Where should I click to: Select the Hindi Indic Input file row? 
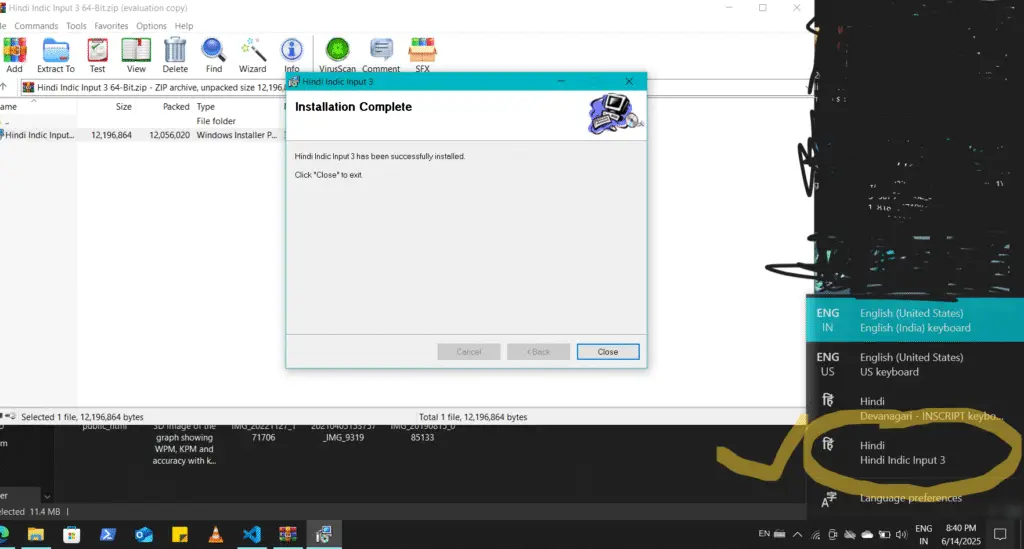40,135
